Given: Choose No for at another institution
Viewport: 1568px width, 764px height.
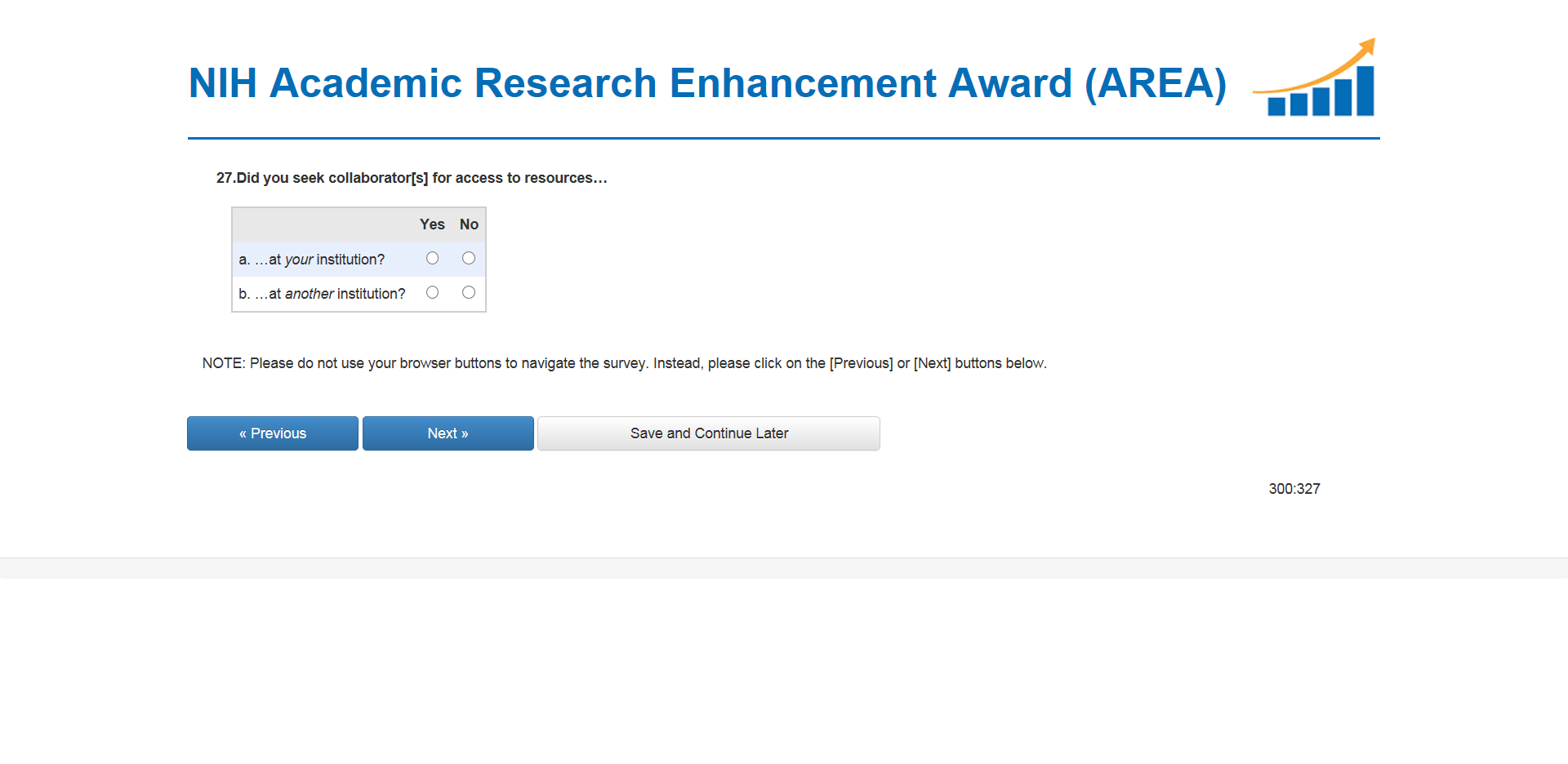Looking at the screenshot, I should pos(469,293).
